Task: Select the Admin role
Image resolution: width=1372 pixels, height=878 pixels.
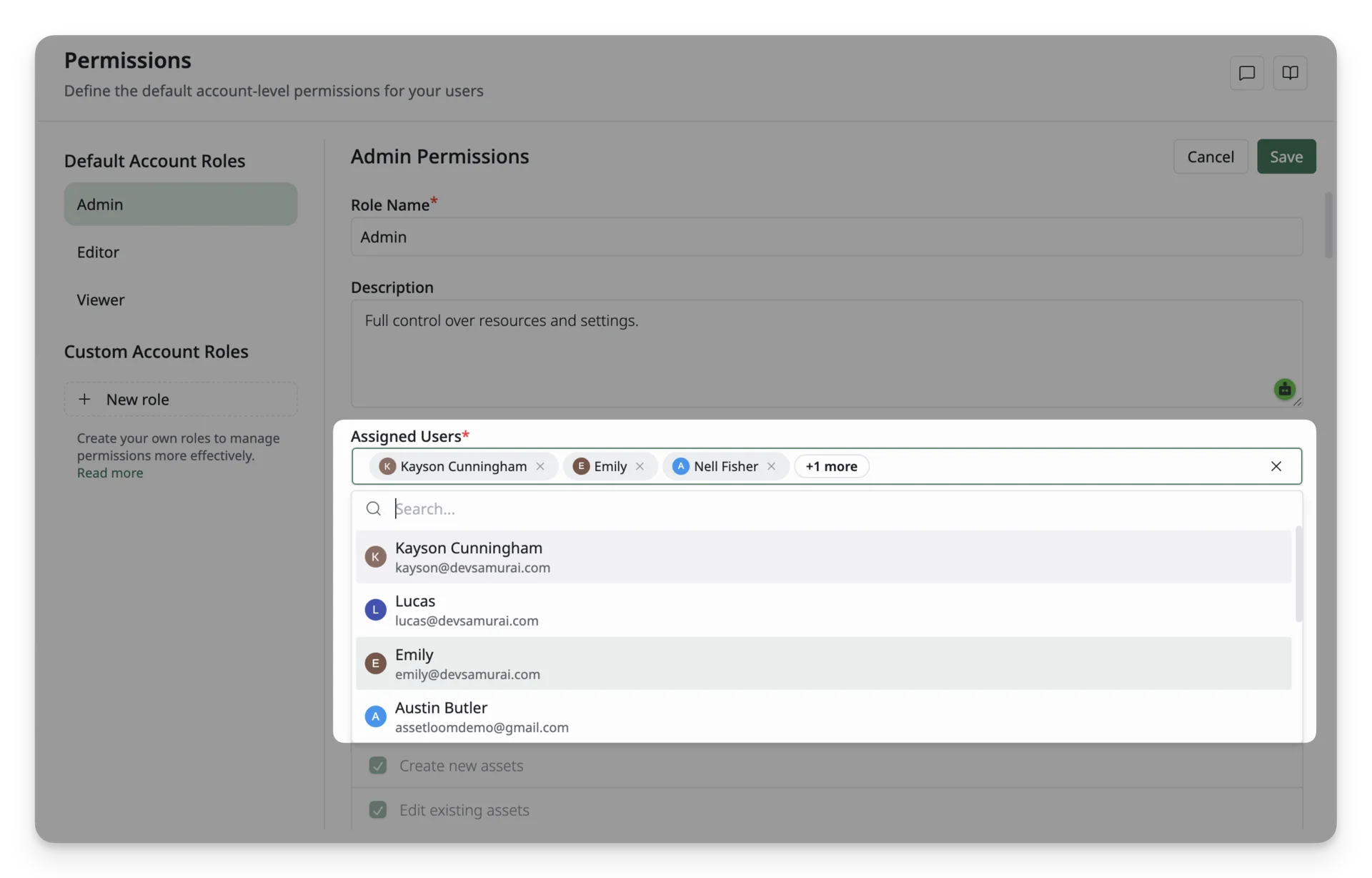Action: click(x=181, y=204)
